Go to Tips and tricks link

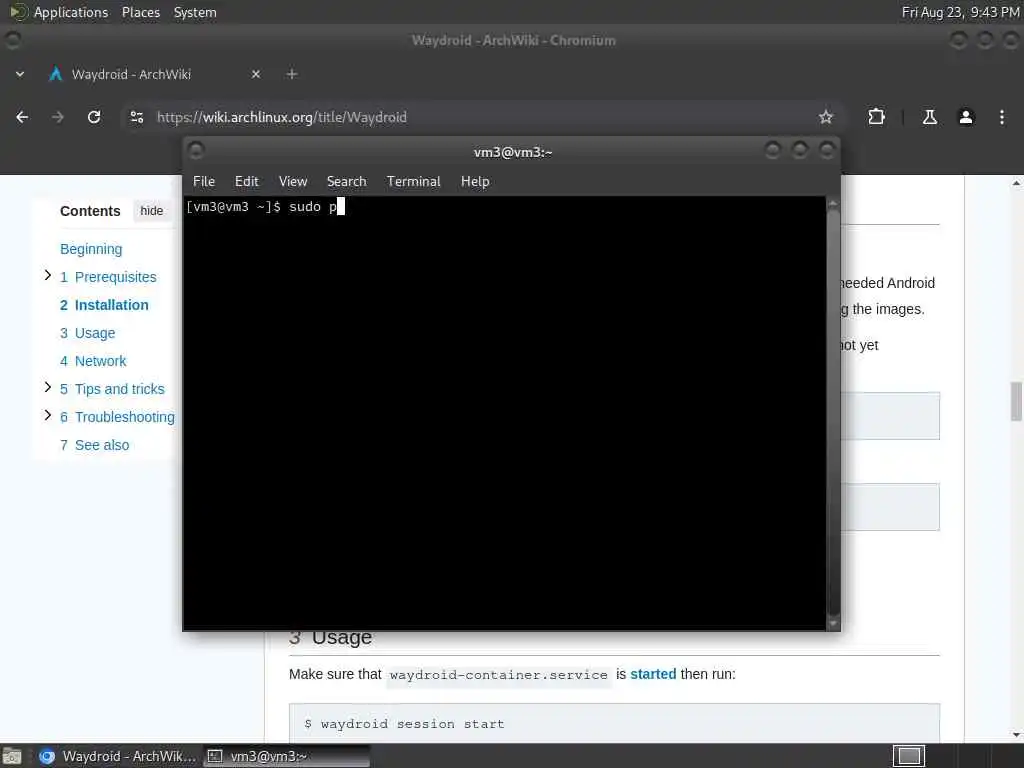coord(112,389)
